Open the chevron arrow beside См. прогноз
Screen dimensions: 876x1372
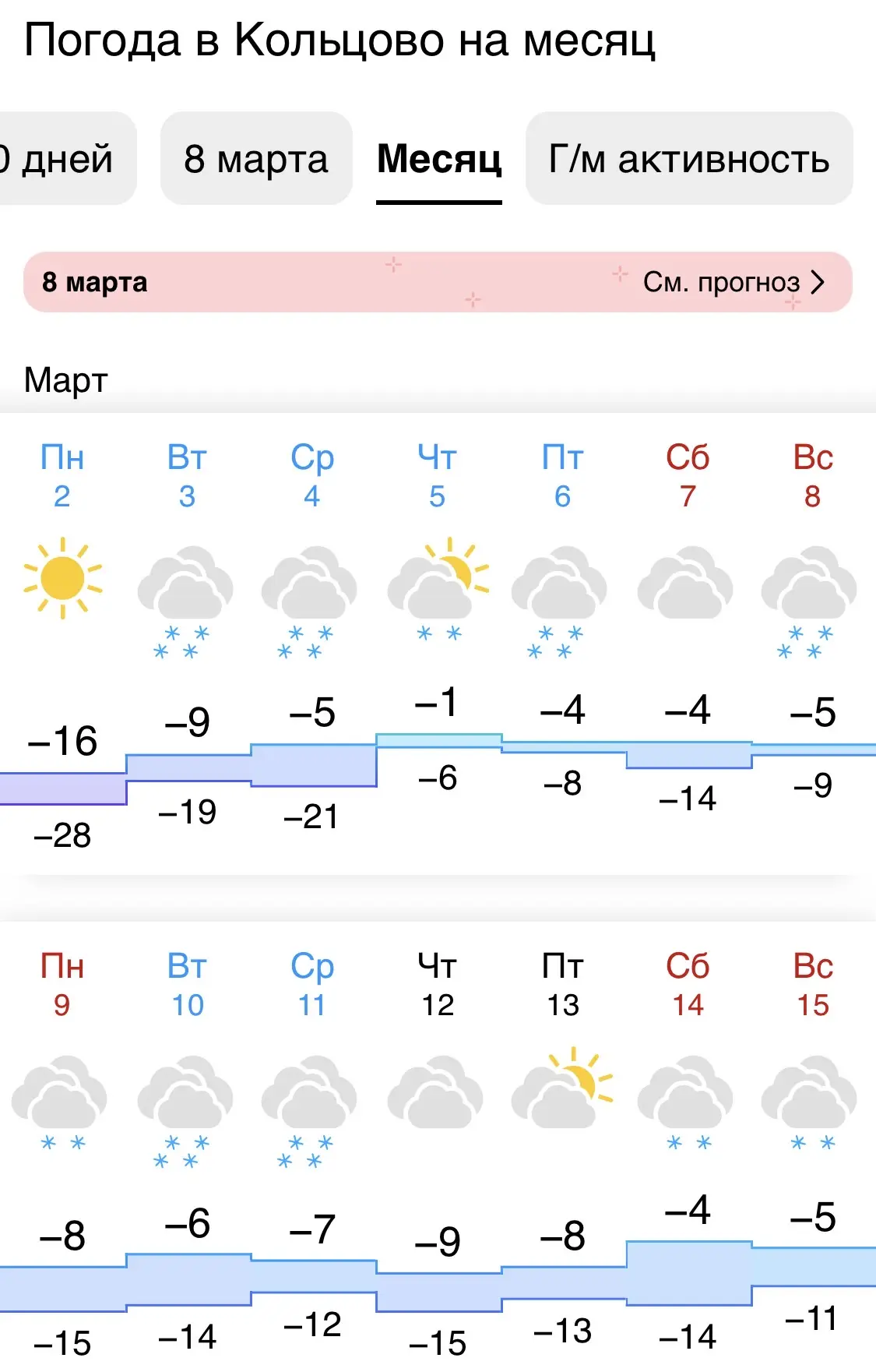(817, 282)
